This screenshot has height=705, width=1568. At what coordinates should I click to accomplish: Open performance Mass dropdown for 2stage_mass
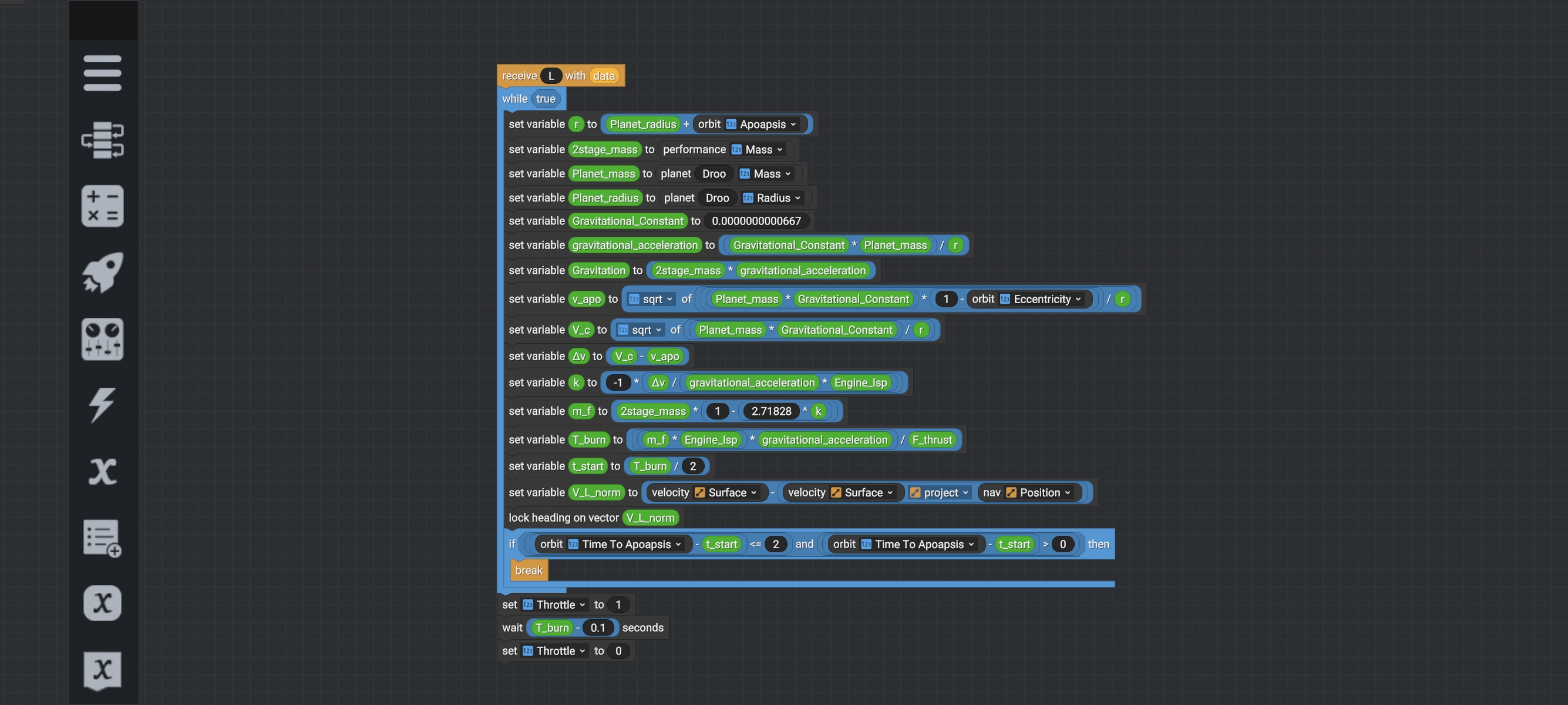tap(758, 150)
